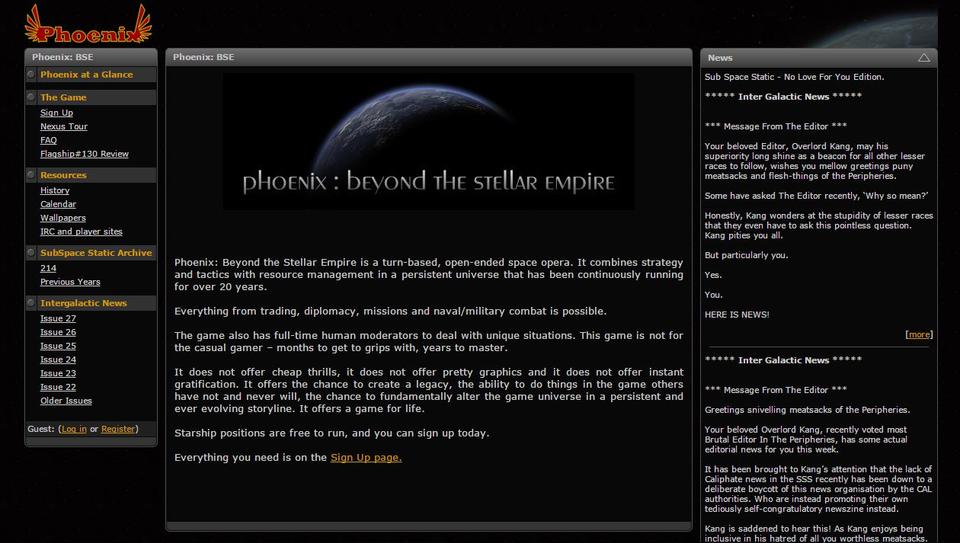Open the IRC and player sites link

tap(81, 231)
